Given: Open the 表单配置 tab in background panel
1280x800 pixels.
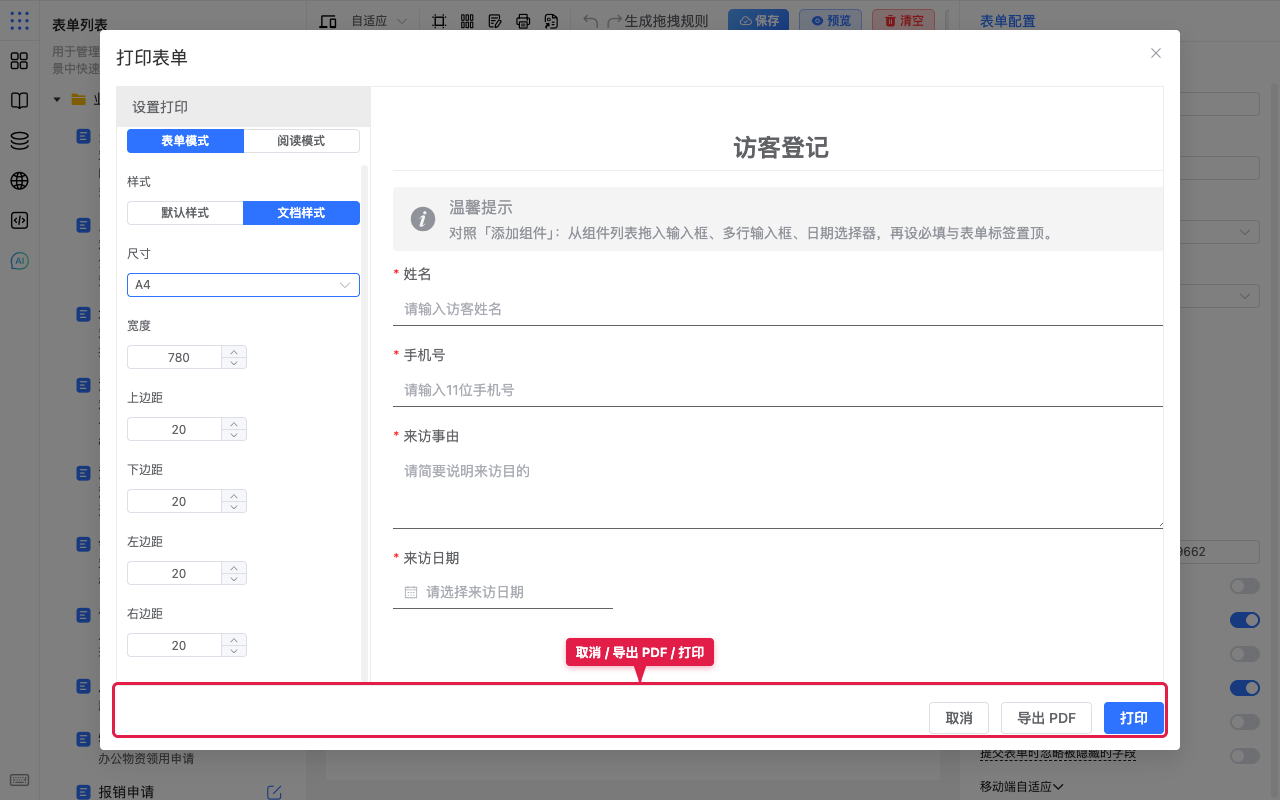Looking at the screenshot, I should click(x=1008, y=21).
